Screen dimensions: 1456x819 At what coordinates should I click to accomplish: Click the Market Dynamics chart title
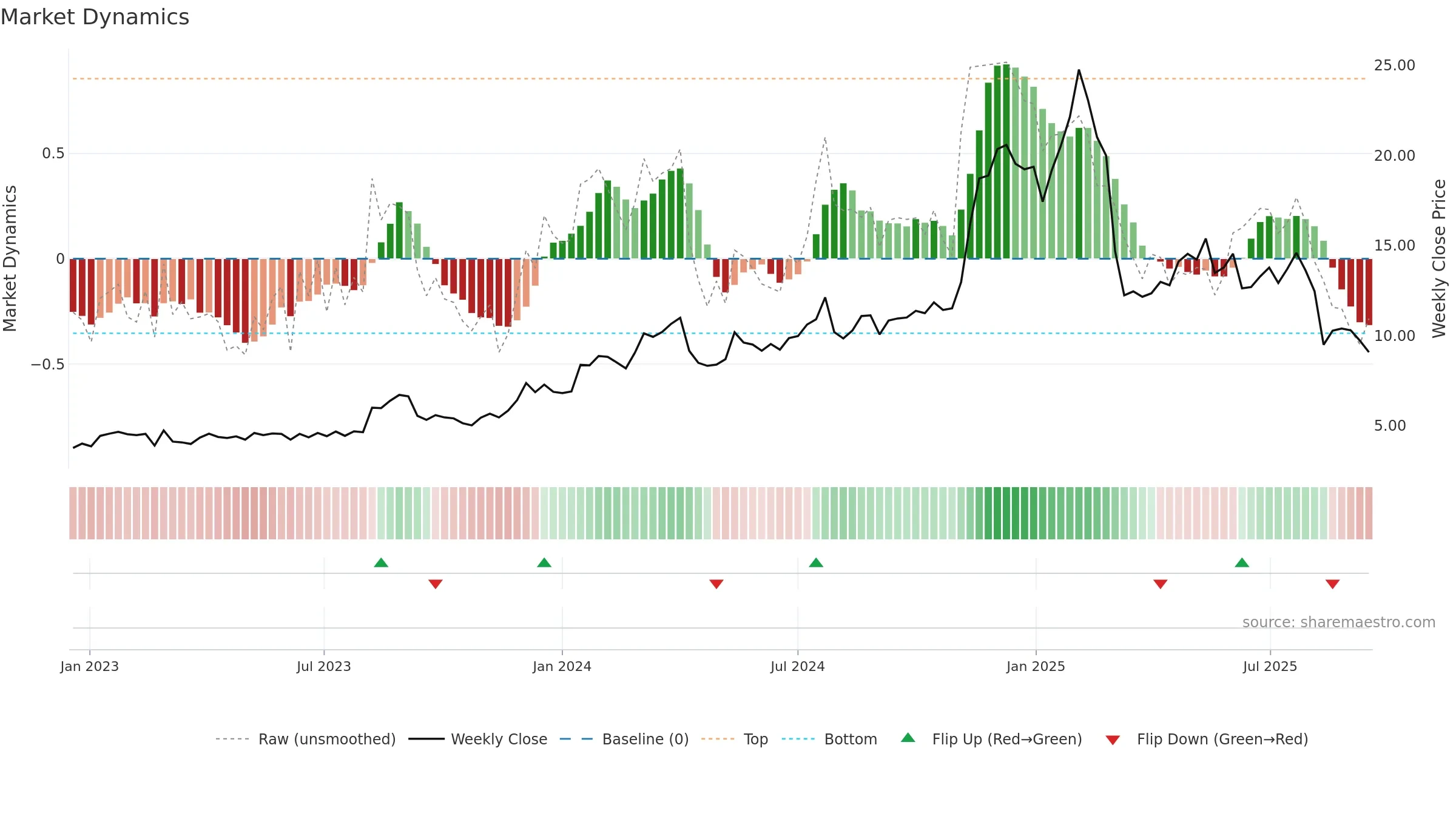[x=95, y=17]
